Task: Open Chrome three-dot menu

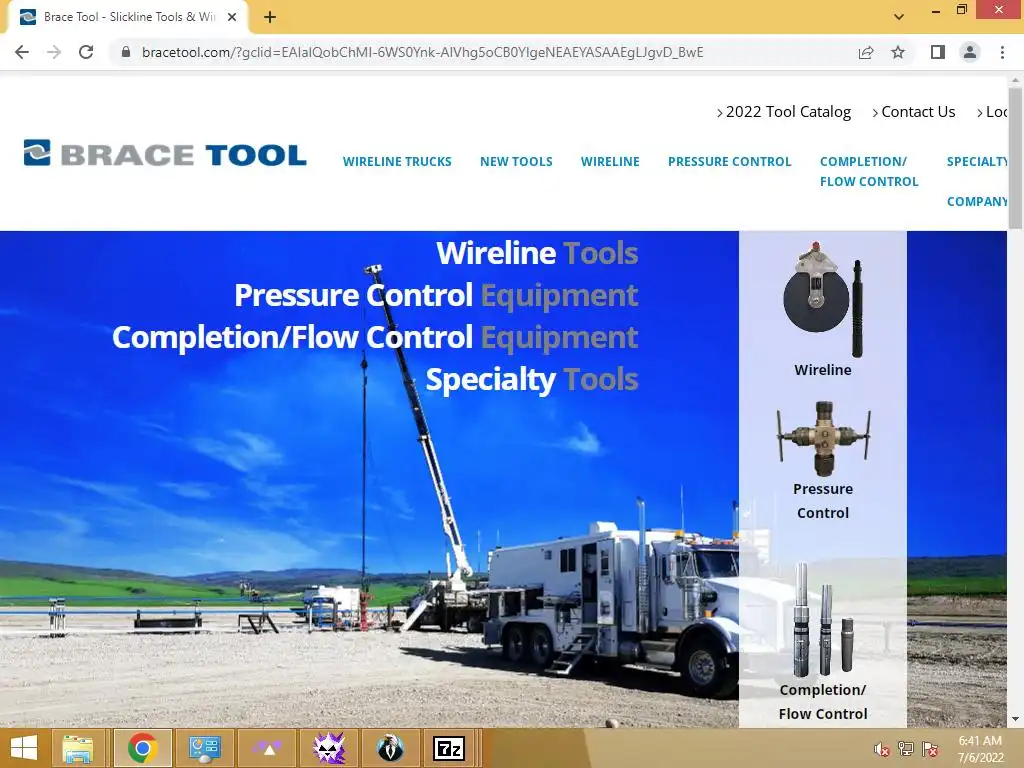Action: [1002, 52]
